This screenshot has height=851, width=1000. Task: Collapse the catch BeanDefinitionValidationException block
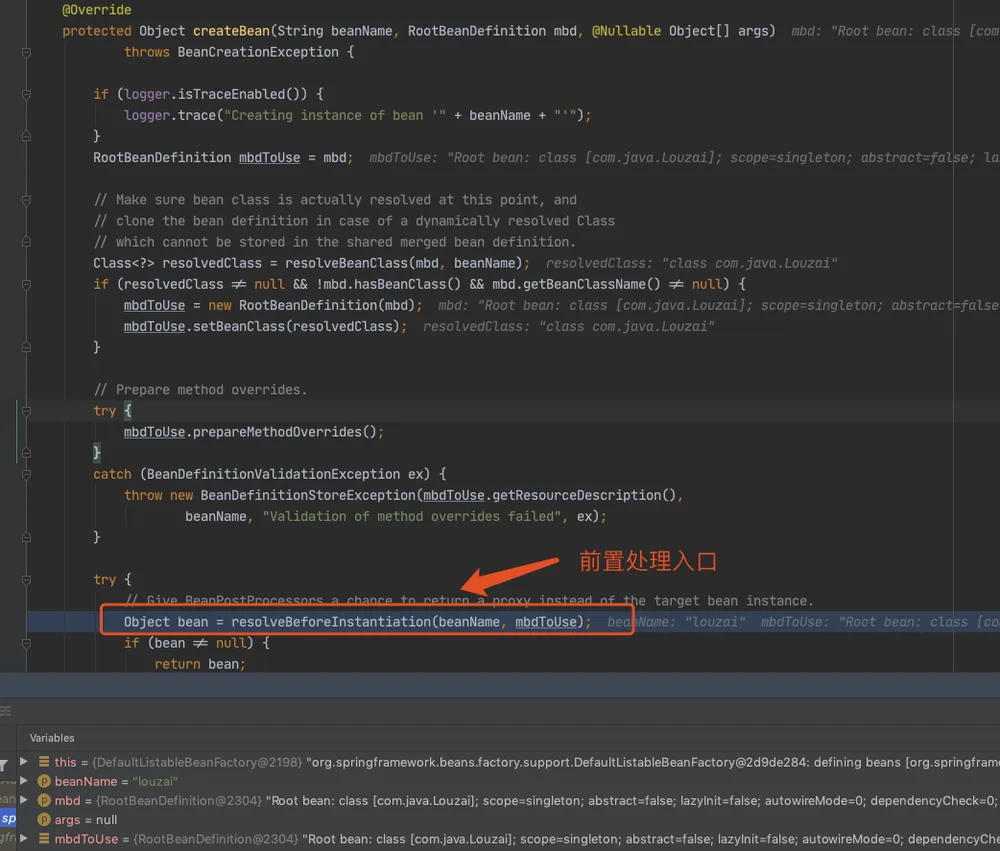(26, 474)
